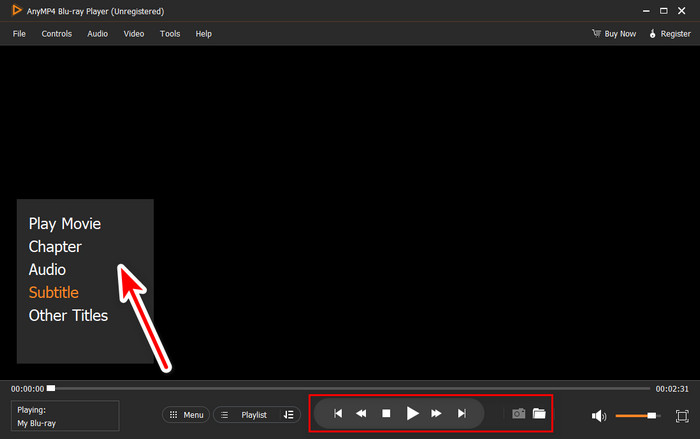Stop playback with the square button
The height and width of the screenshot is (439, 700).
tap(386, 414)
